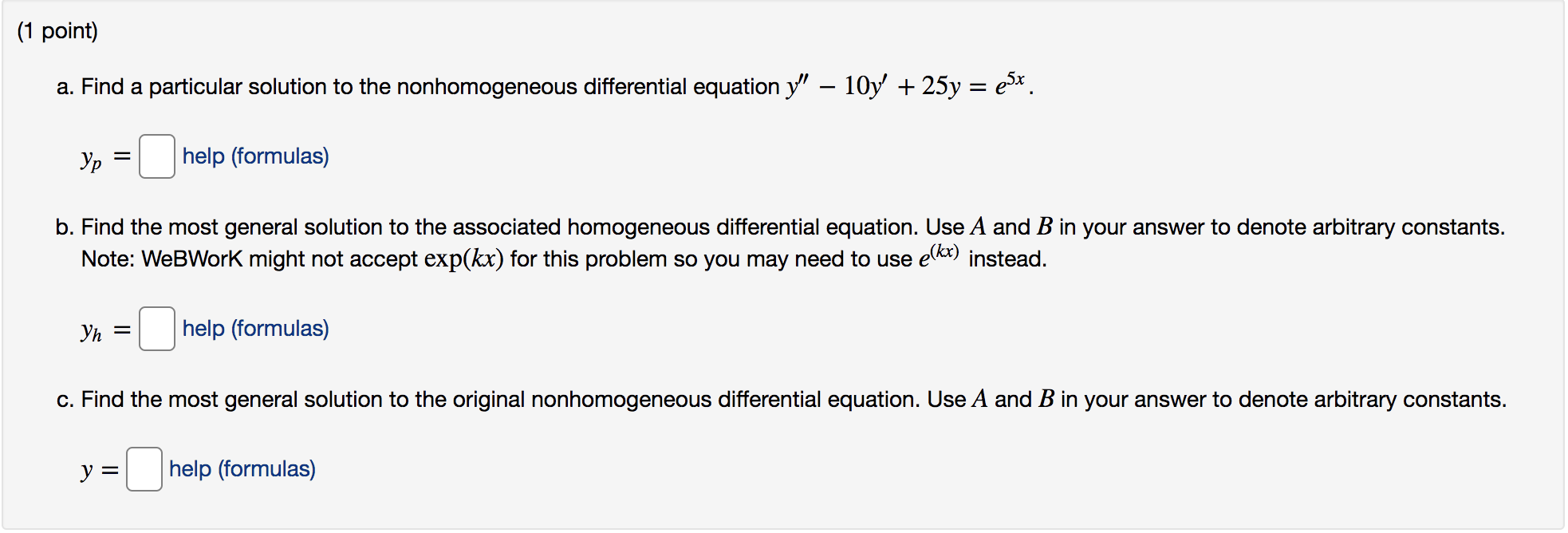Click help link in the general solution section
Viewport: 1568px width, 533px height.
pos(242,468)
